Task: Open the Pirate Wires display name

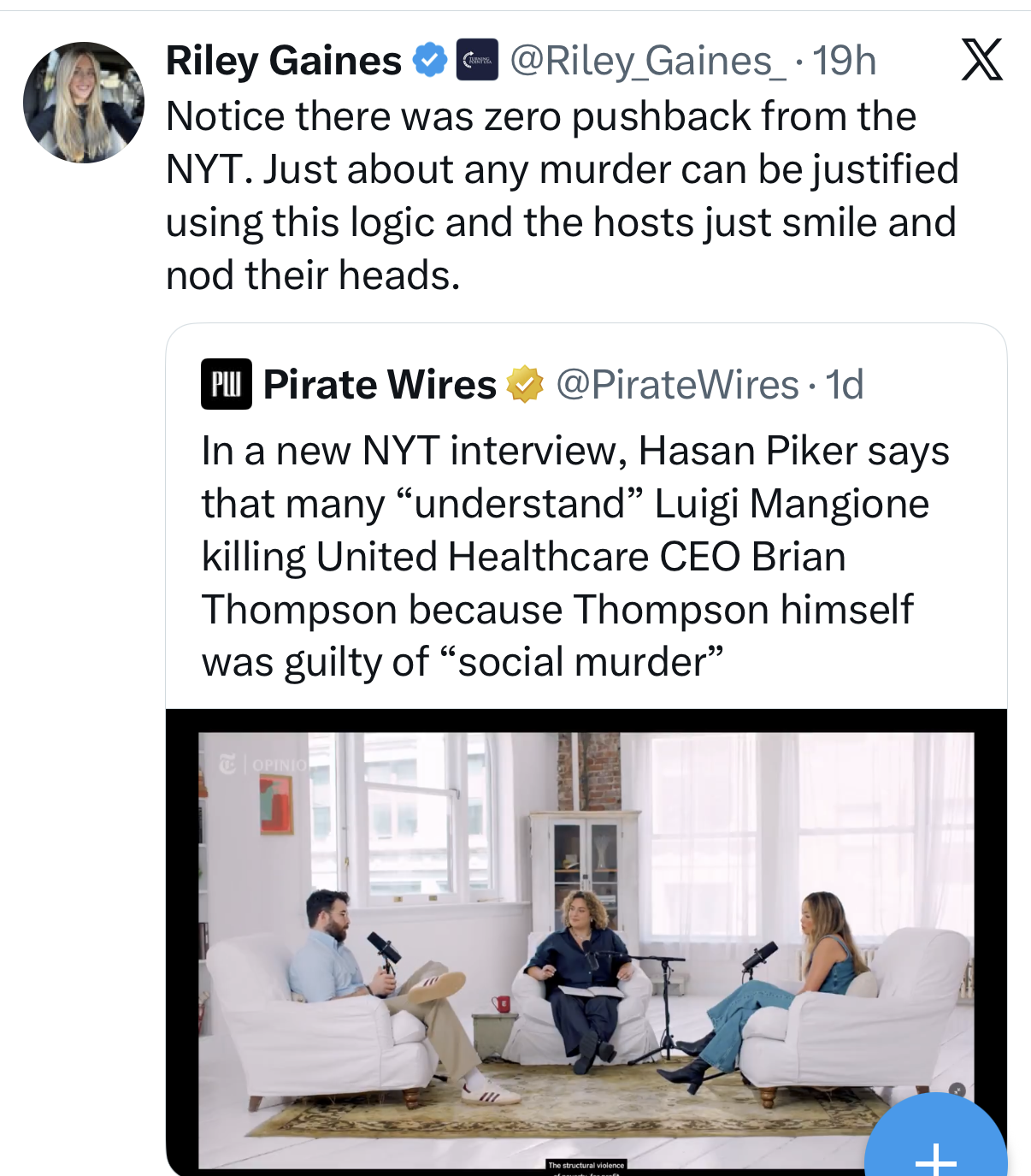Action: tap(380, 384)
